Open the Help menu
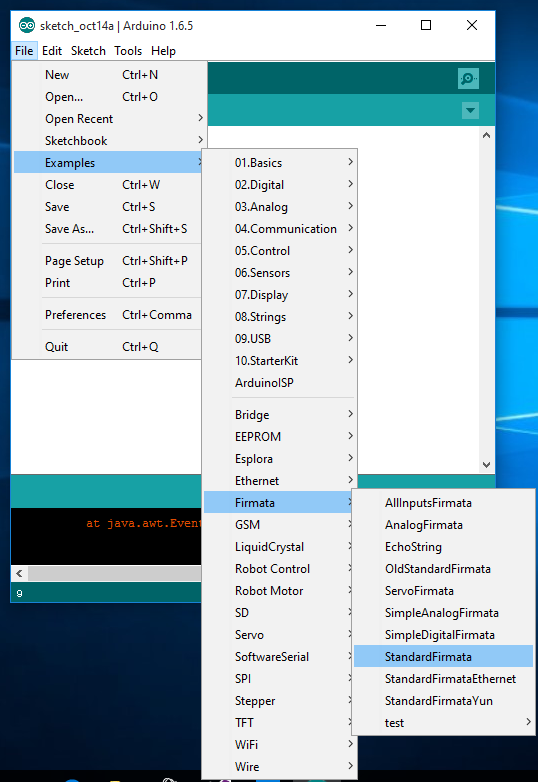Image resolution: width=538 pixels, height=782 pixels. pos(164,51)
